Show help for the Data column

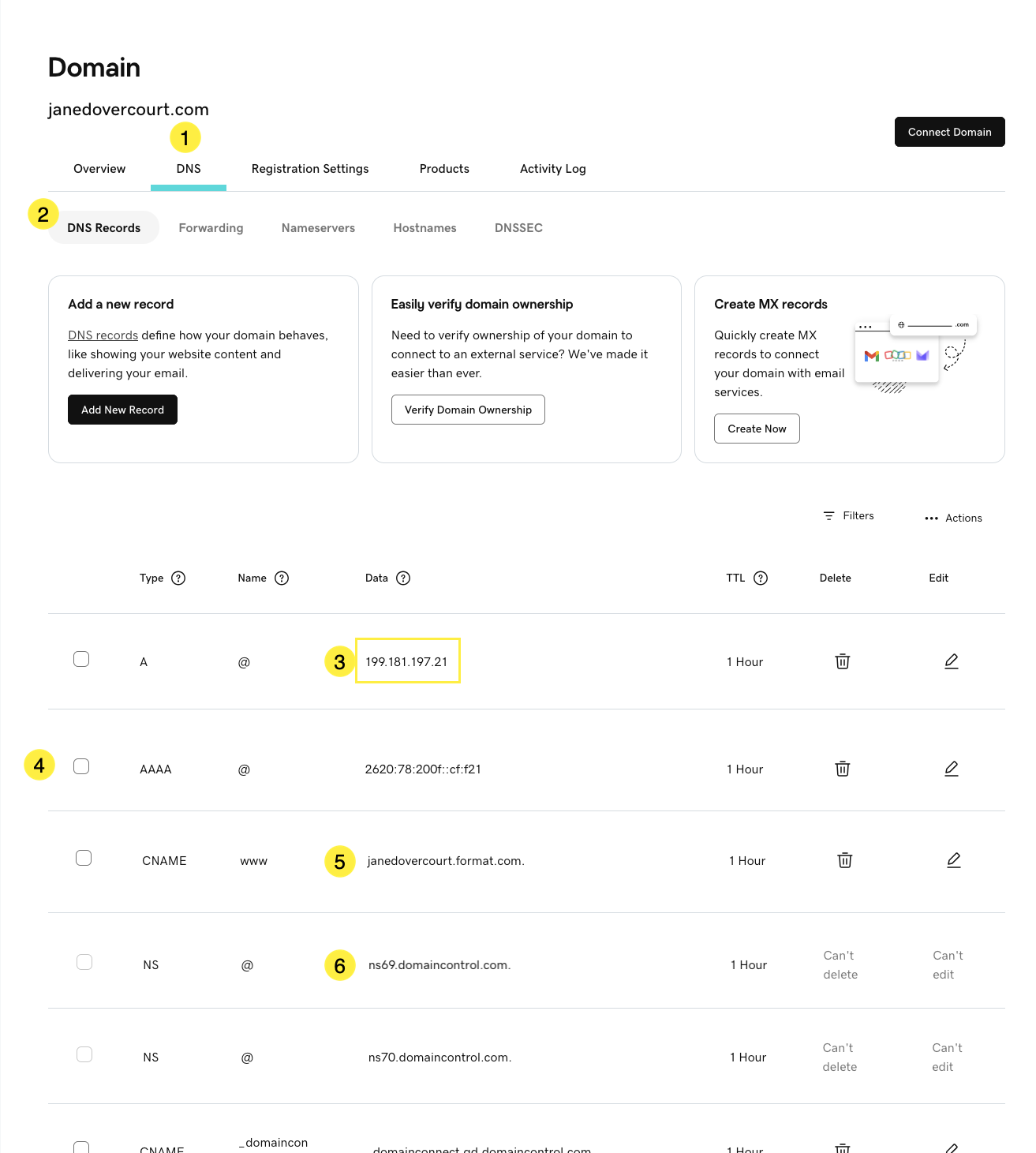(x=403, y=578)
